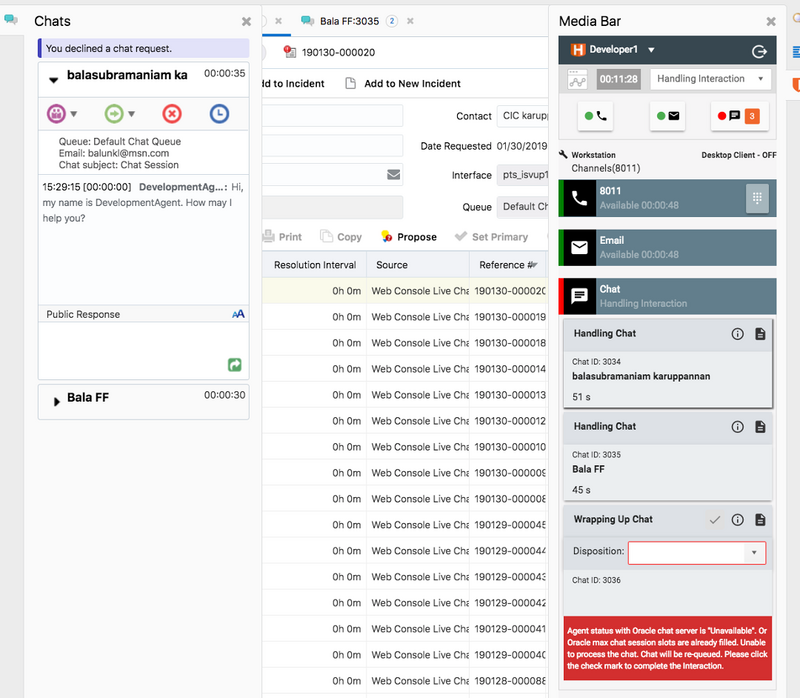800x698 pixels.
Task: Click the blue clock icon in chat toolbar
Action: click(x=219, y=114)
